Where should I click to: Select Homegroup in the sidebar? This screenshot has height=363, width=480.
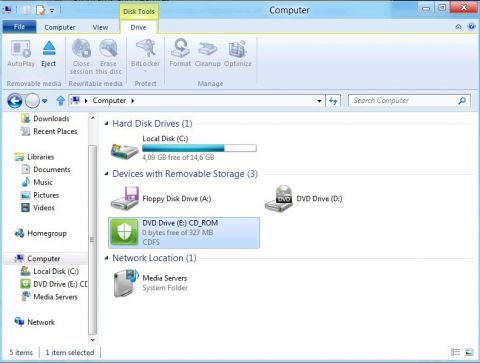pos(40,233)
